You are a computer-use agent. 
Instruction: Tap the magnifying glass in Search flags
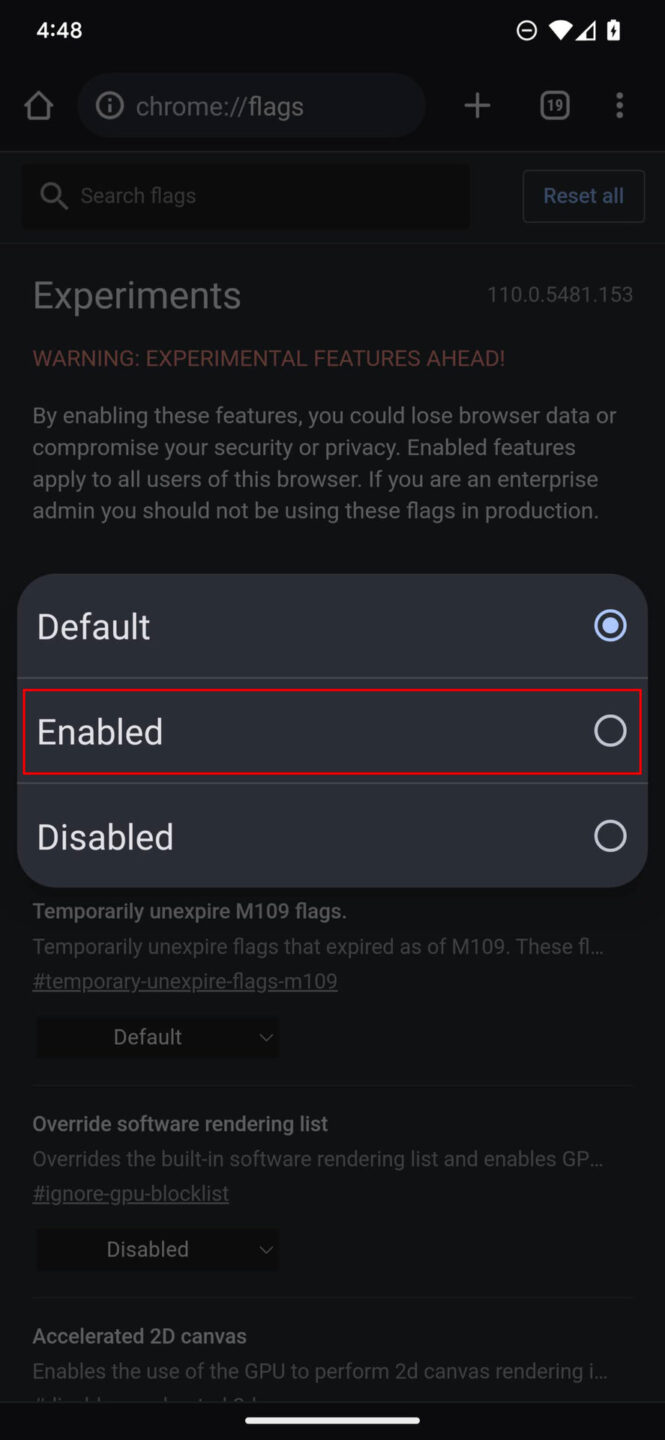(54, 196)
